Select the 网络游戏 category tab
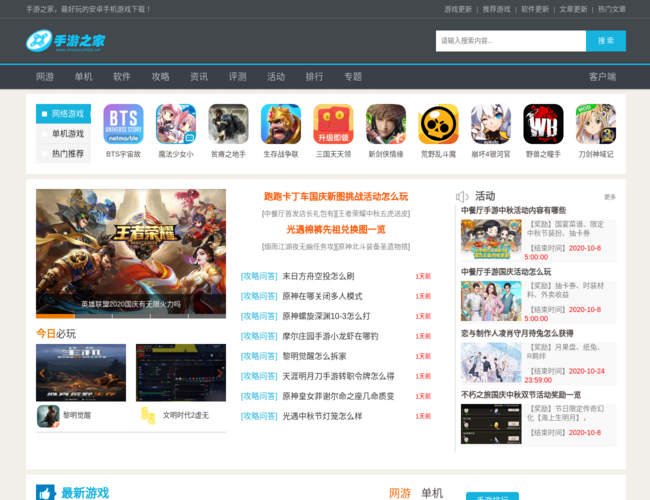The image size is (650, 500). (x=63, y=114)
